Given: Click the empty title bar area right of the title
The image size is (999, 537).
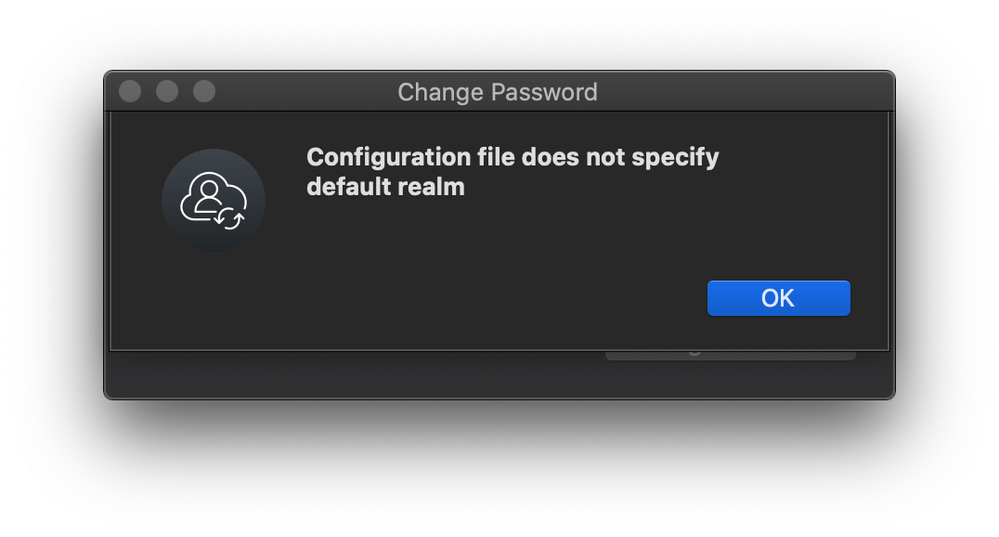Looking at the screenshot, I should click(745, 91).
